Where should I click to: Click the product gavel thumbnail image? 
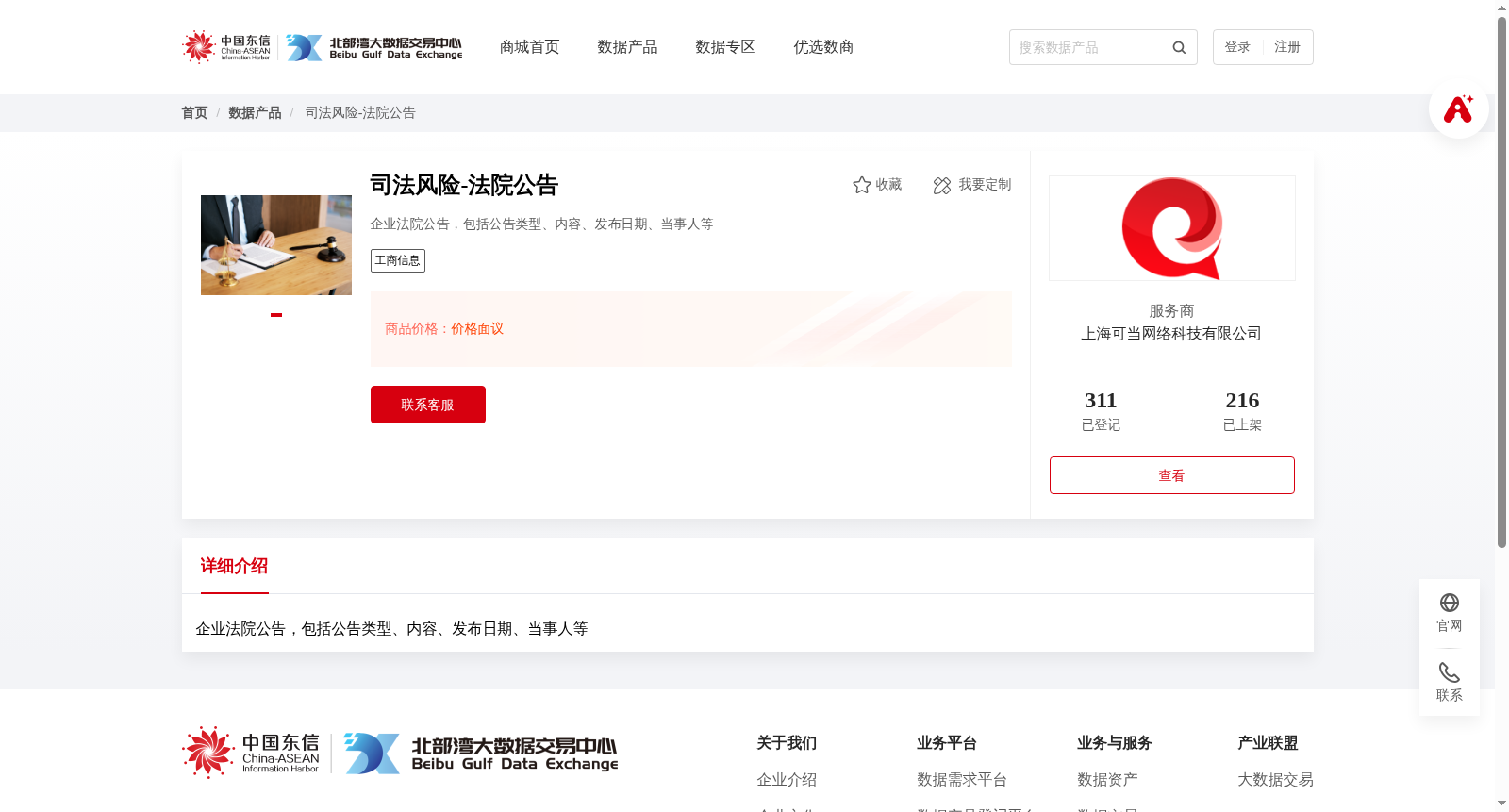pyautogui.click(x=276, y=245)
